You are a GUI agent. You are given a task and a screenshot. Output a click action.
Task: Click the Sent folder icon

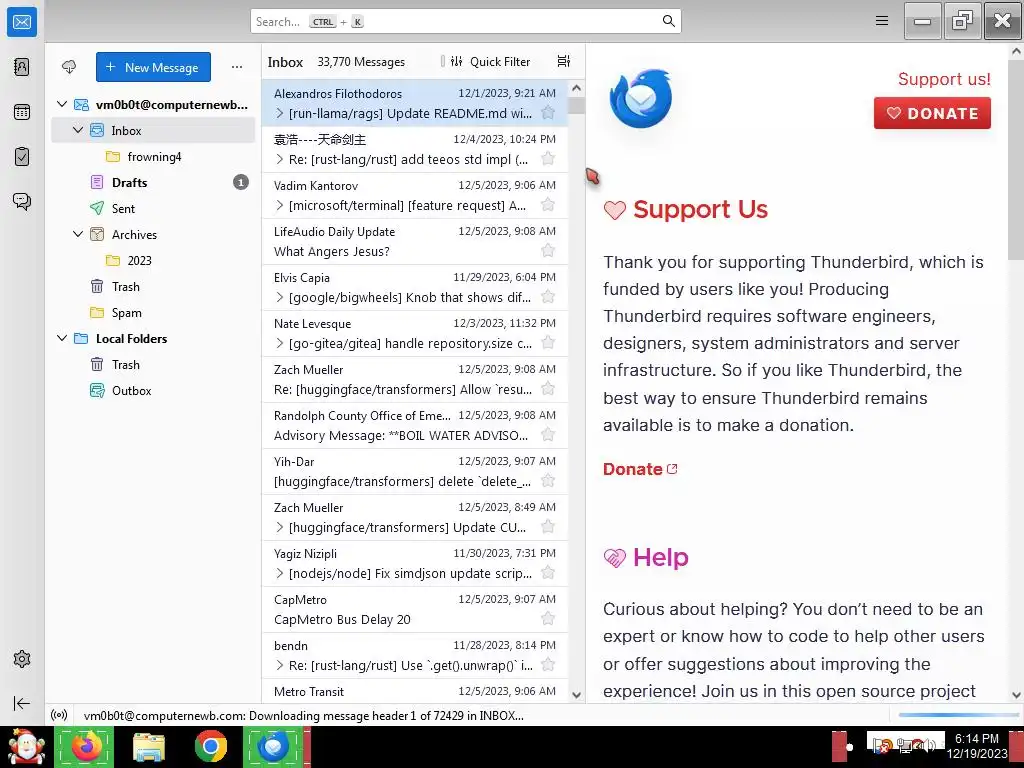tap(97, 208)
